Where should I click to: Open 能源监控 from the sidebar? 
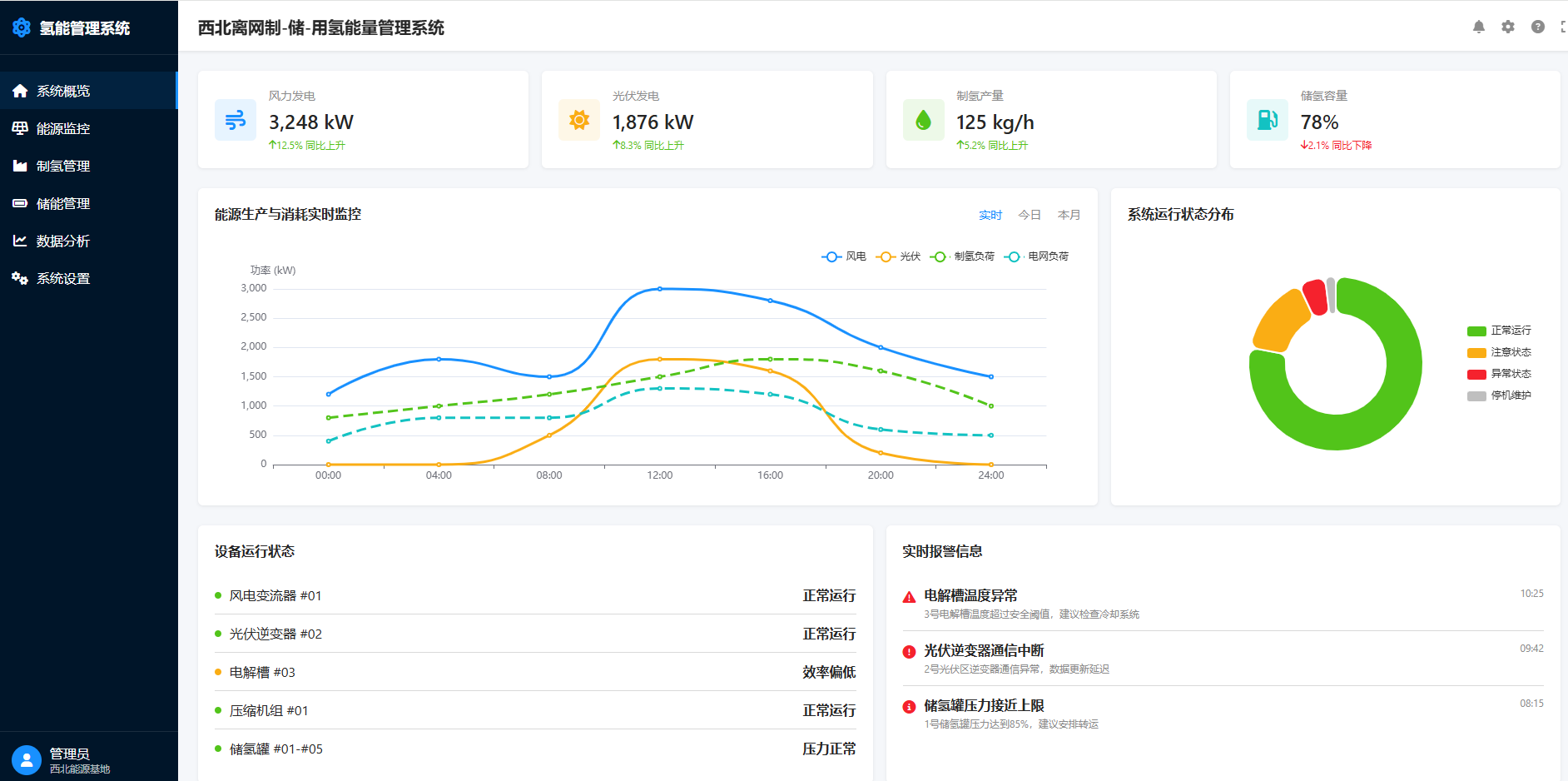click(x=62, y=127)
